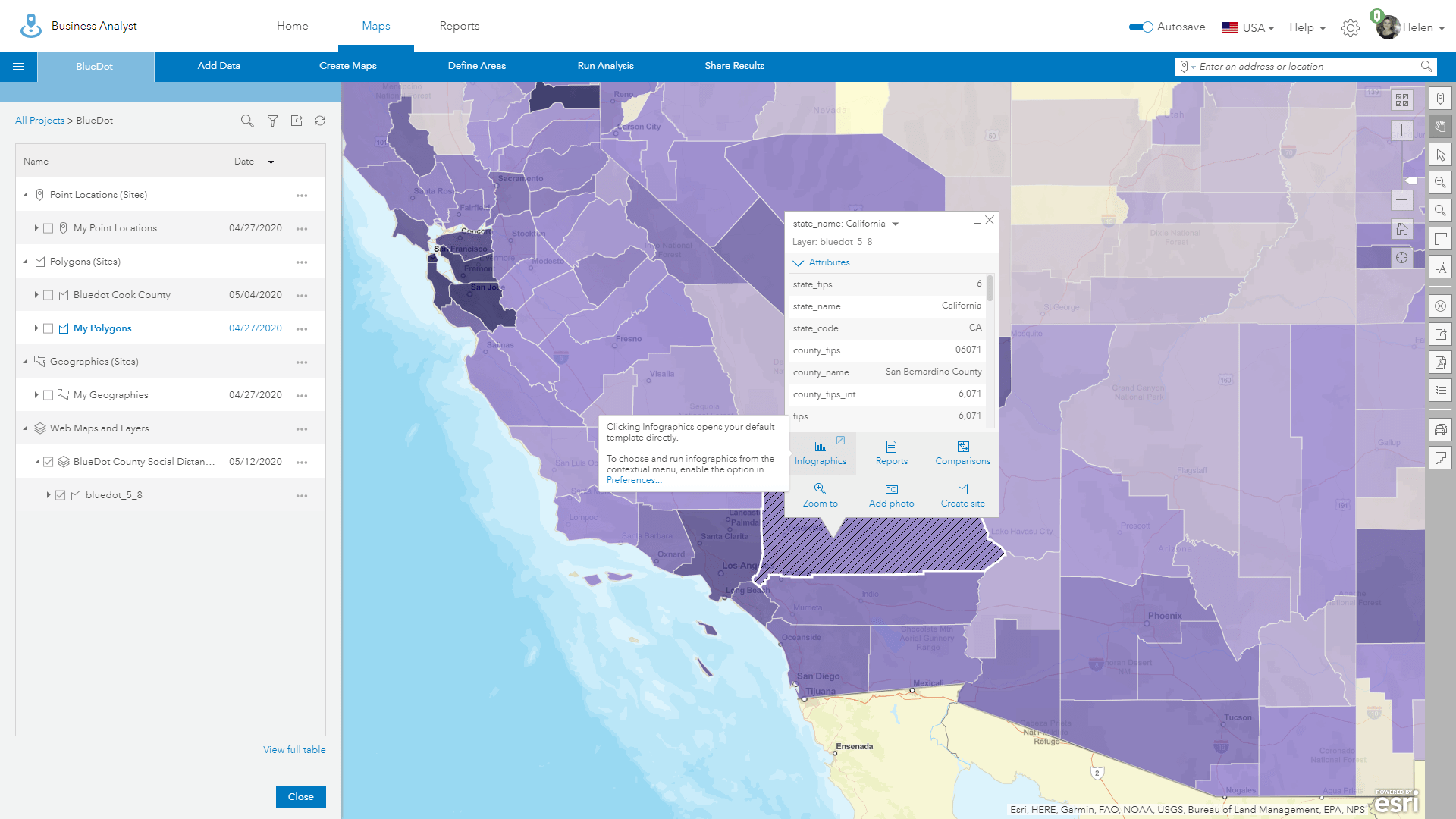Open the basemap gallery grid icon
Screen dimensions: 1456x819
pos(1401,100)
